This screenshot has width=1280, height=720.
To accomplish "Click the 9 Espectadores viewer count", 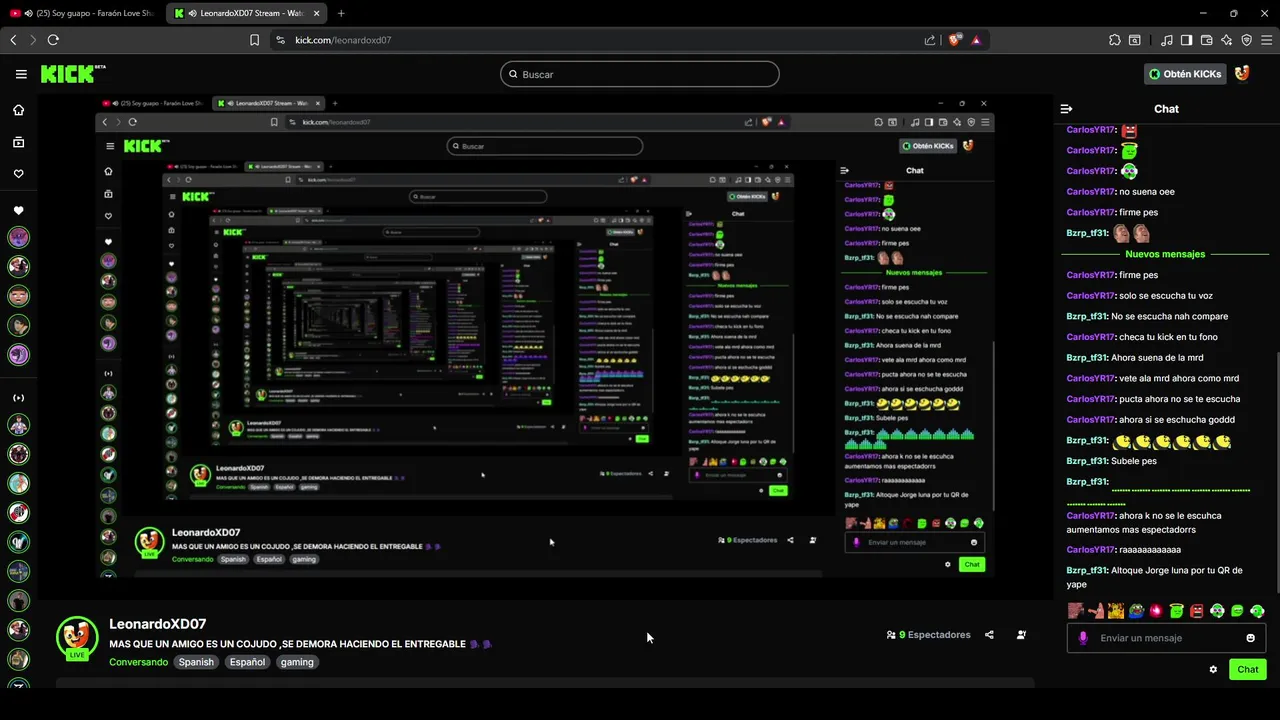I will (x=928, y=635).
